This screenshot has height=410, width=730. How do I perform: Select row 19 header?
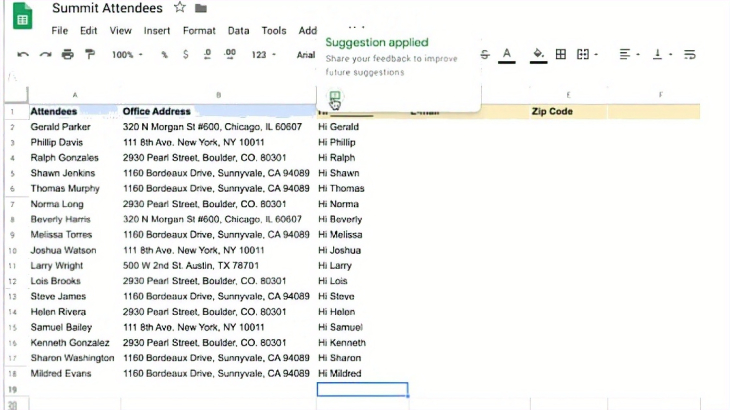pyautogui.click(x=13, y=390)
